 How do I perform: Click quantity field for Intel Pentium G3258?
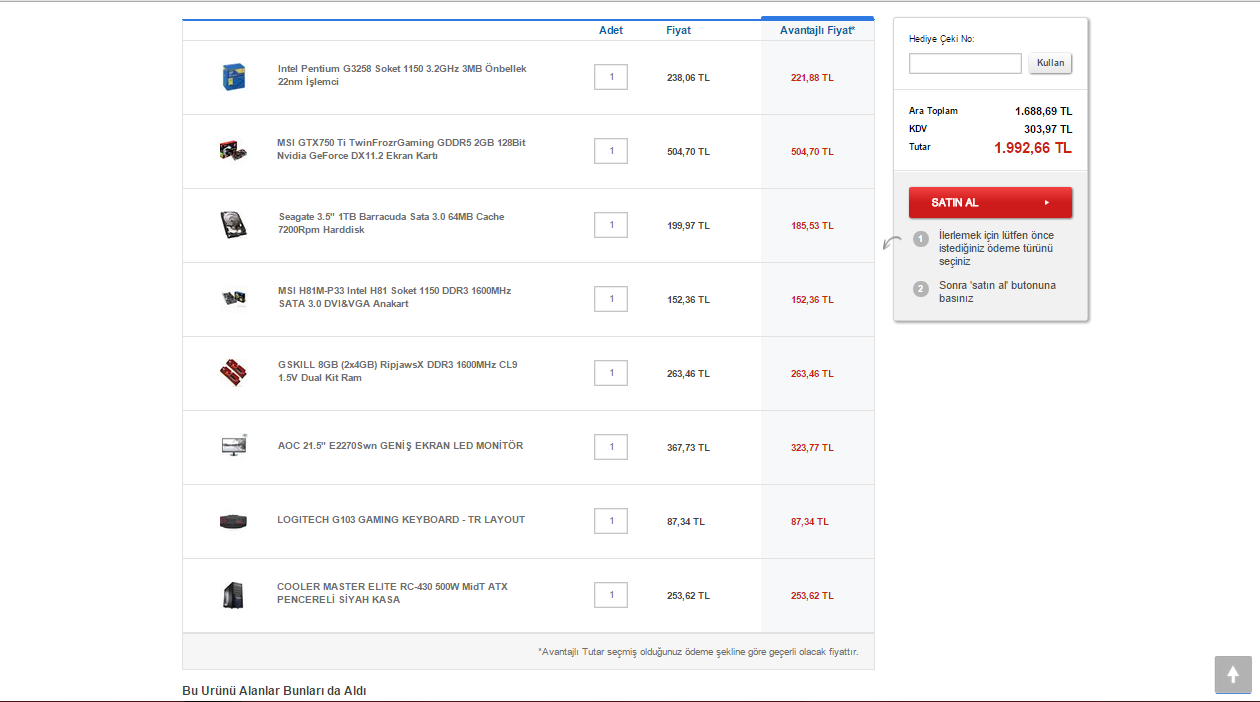(x=611, y=77)
